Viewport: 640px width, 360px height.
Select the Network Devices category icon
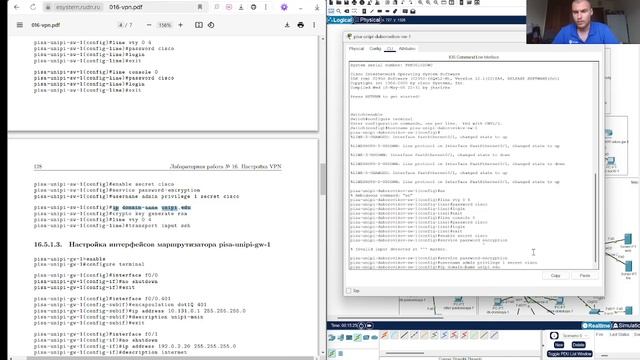point(332,338)
